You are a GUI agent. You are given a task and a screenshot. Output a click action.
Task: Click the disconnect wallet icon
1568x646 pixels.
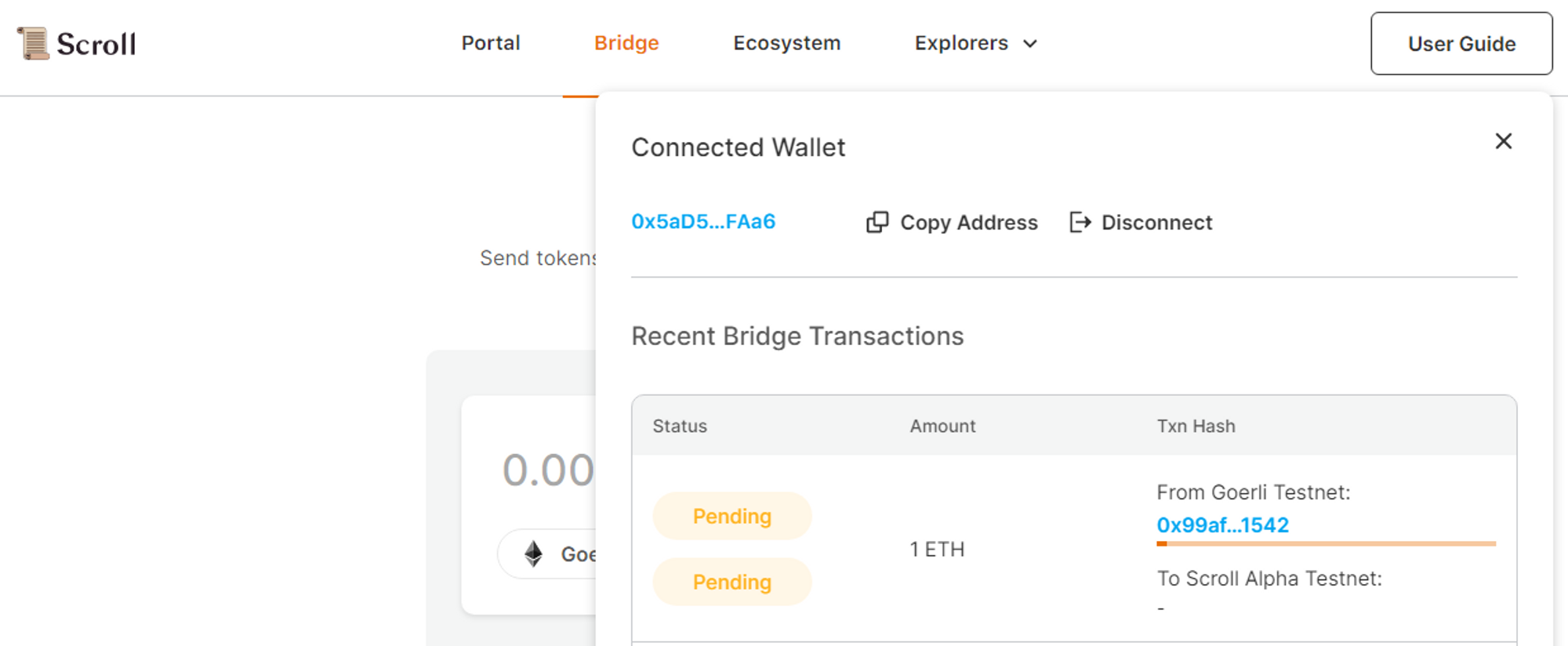click(1080, 223)
